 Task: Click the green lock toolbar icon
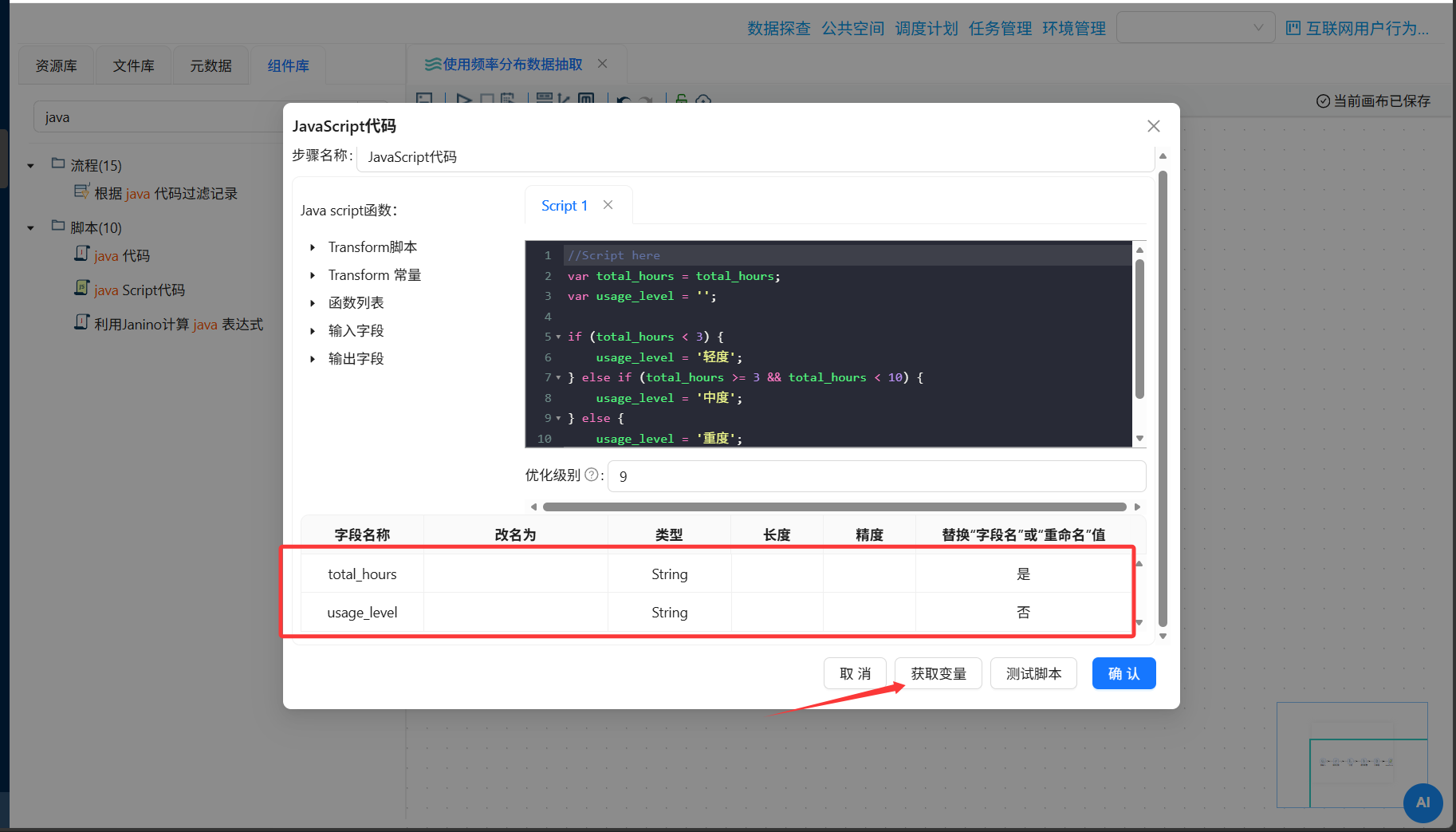(681, 100)
